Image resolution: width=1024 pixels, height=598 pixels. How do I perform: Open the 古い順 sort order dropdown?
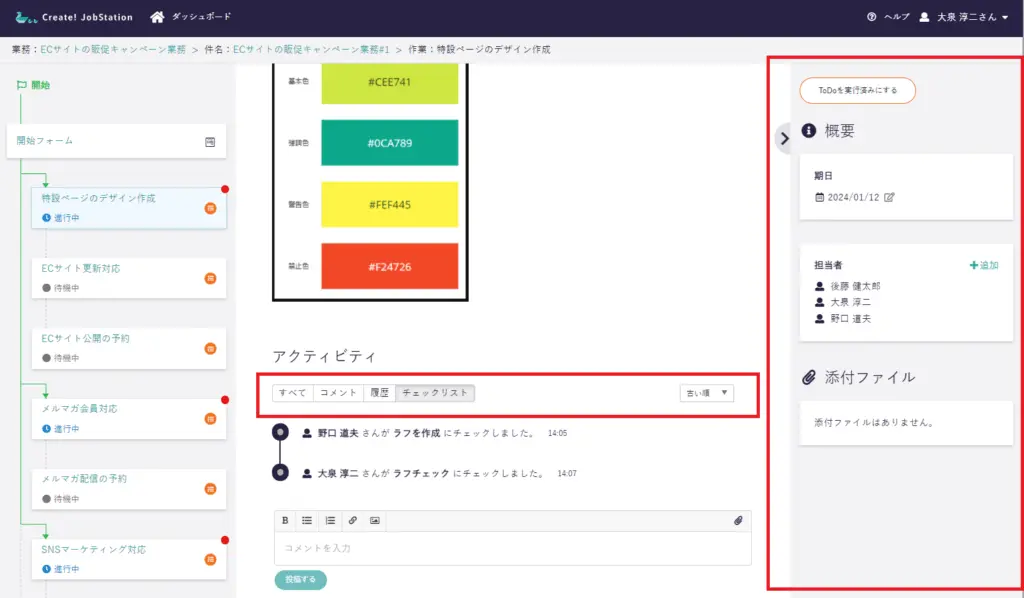[x=706, y=393]
